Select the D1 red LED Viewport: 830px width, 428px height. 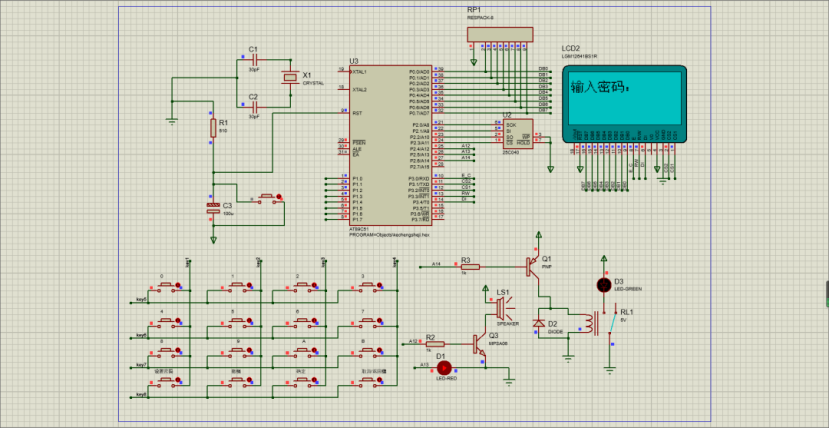click(444, 367)
